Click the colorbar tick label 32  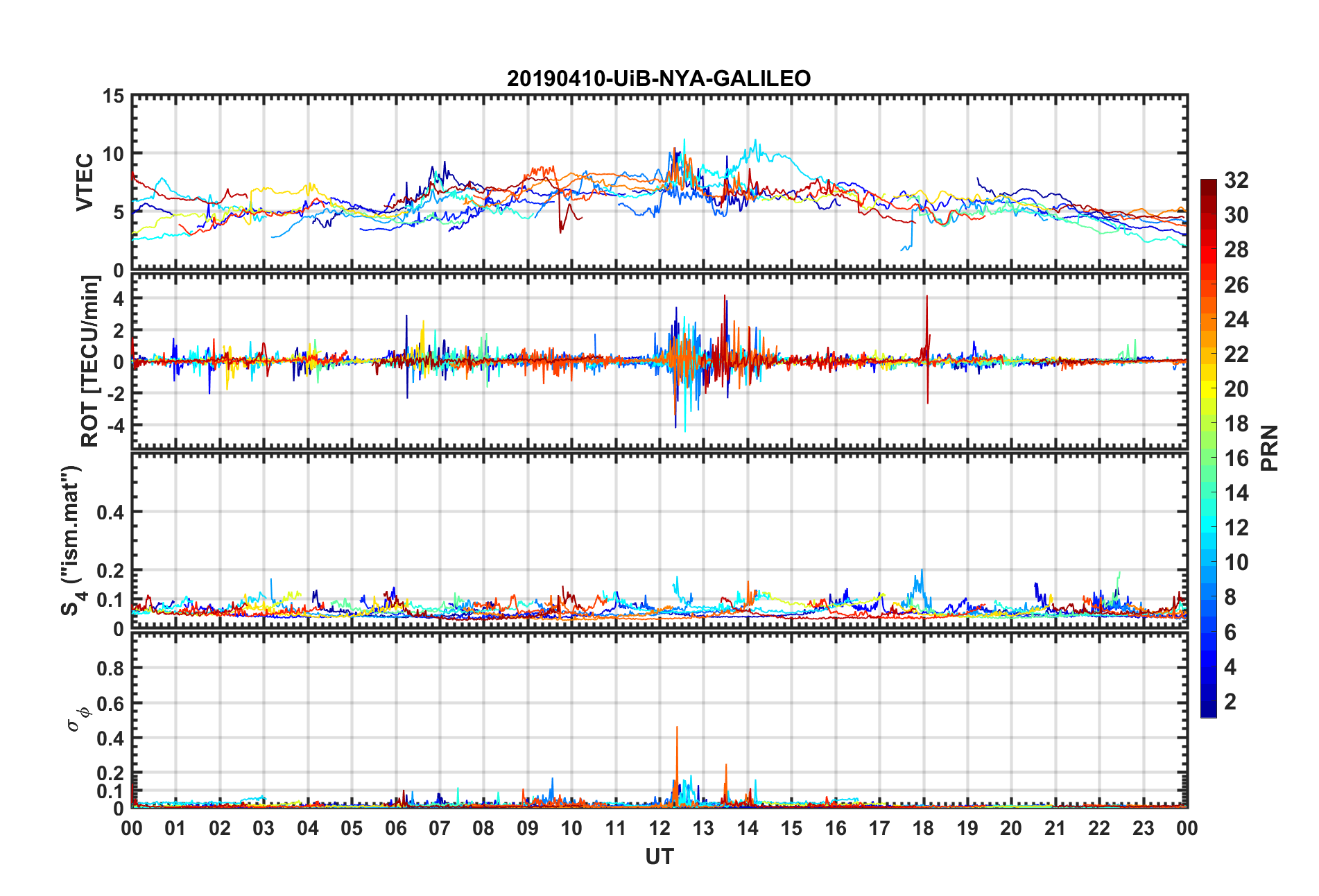1236,180
